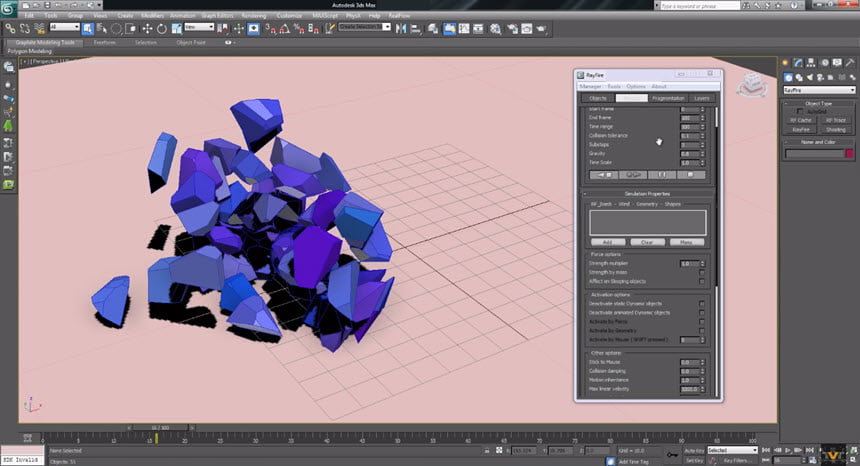This screenshot has height=466, width=860.
Task: Click the Unlink Selection icon
Action: point(25,28)
